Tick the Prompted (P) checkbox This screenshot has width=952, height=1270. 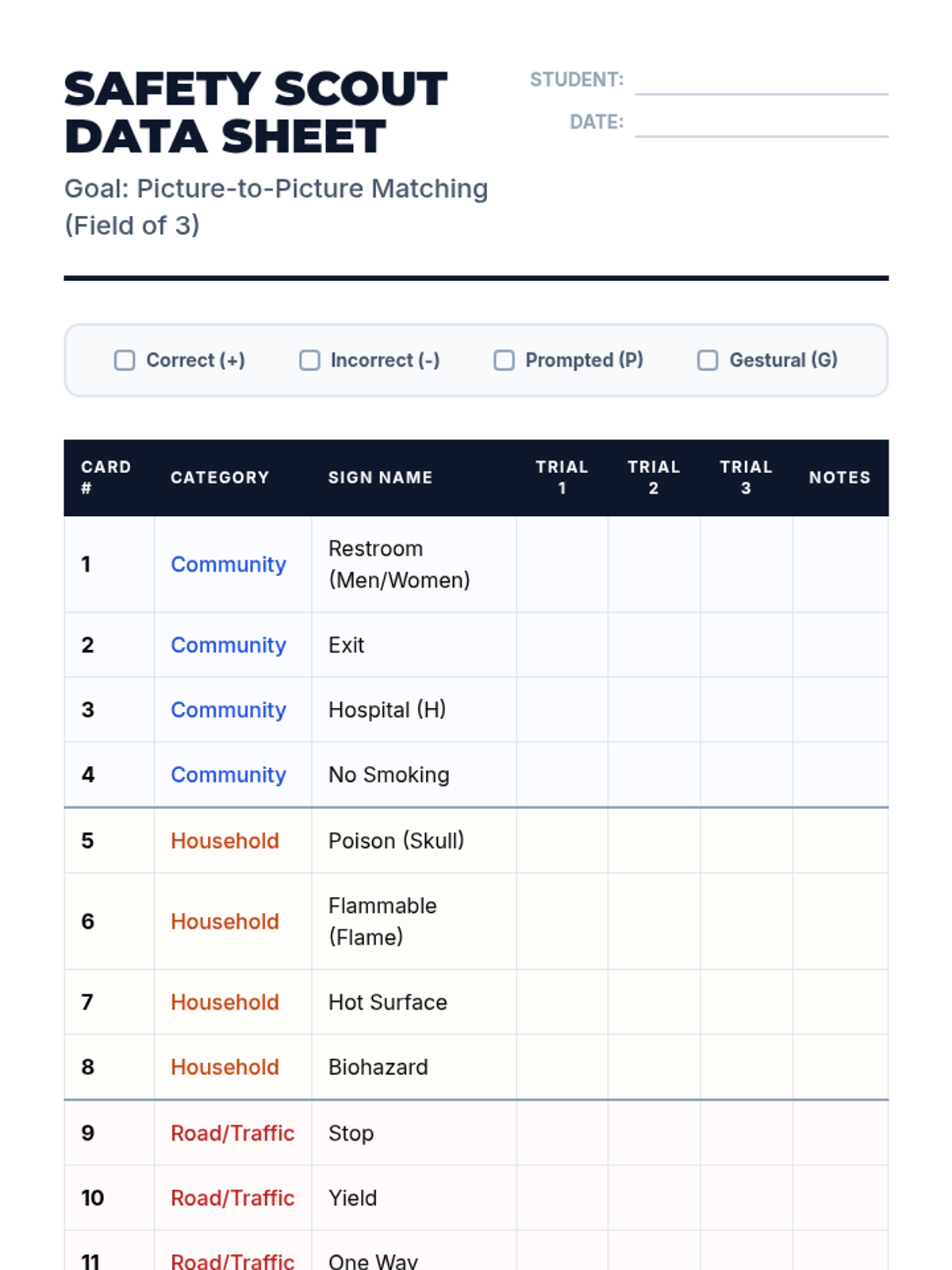[504, 360]
